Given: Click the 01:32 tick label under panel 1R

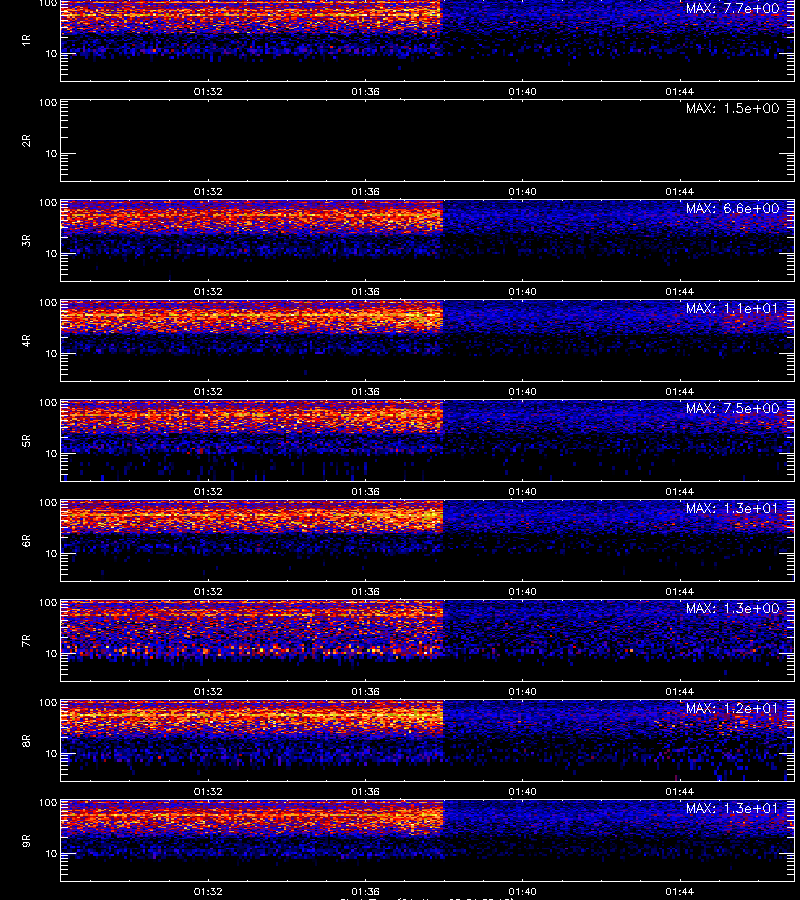Looking at the screenshot, I should (x=208, y=92).
